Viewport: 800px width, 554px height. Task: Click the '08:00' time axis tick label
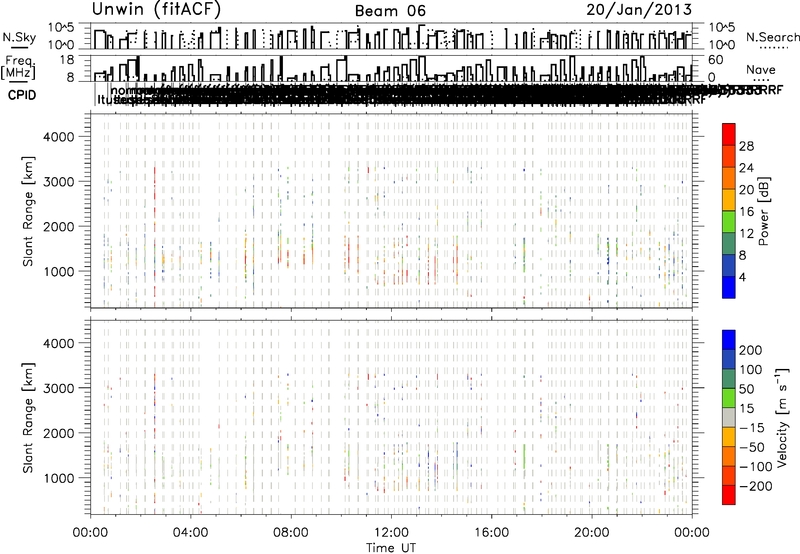(x=291, y=533)
